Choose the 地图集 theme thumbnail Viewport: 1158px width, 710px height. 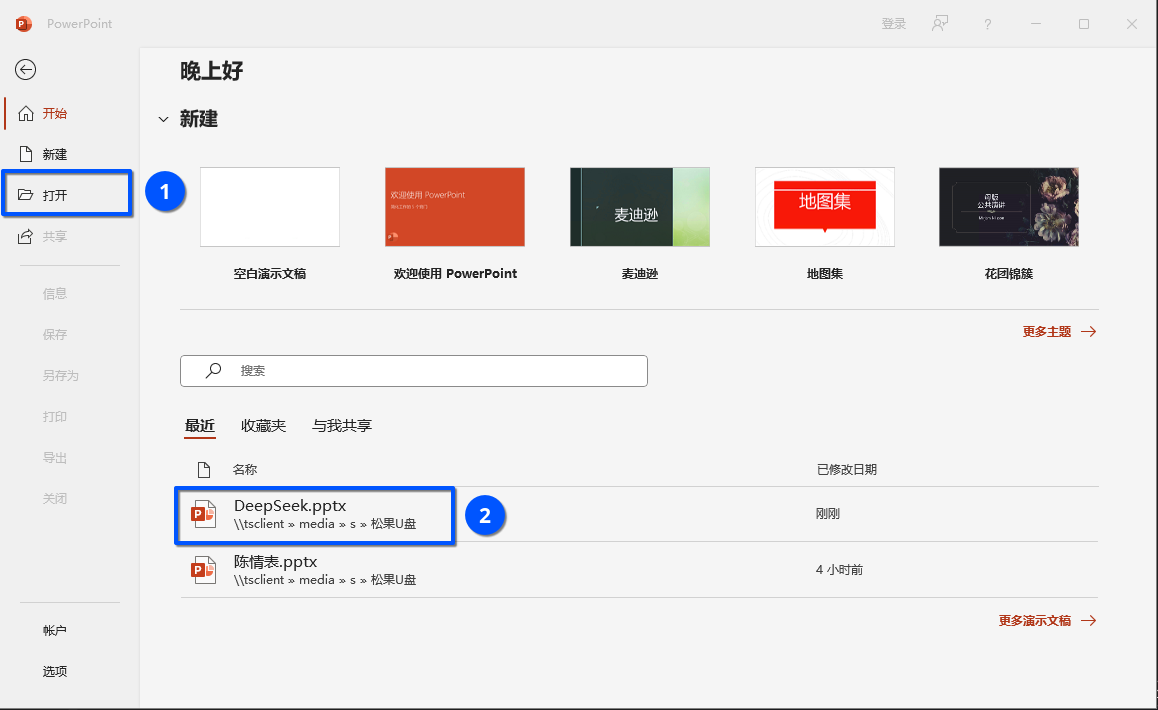(825, 207)
